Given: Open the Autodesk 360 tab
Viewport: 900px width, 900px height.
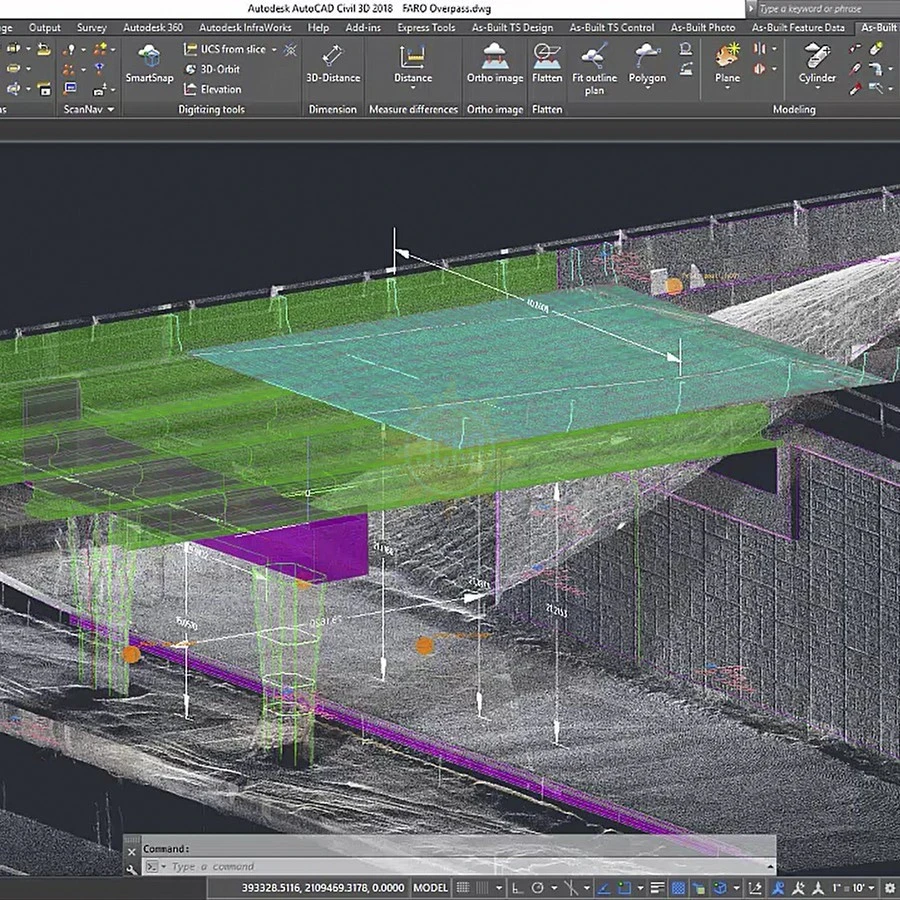Looking at the screenshot, I should (x=153, y=28).
